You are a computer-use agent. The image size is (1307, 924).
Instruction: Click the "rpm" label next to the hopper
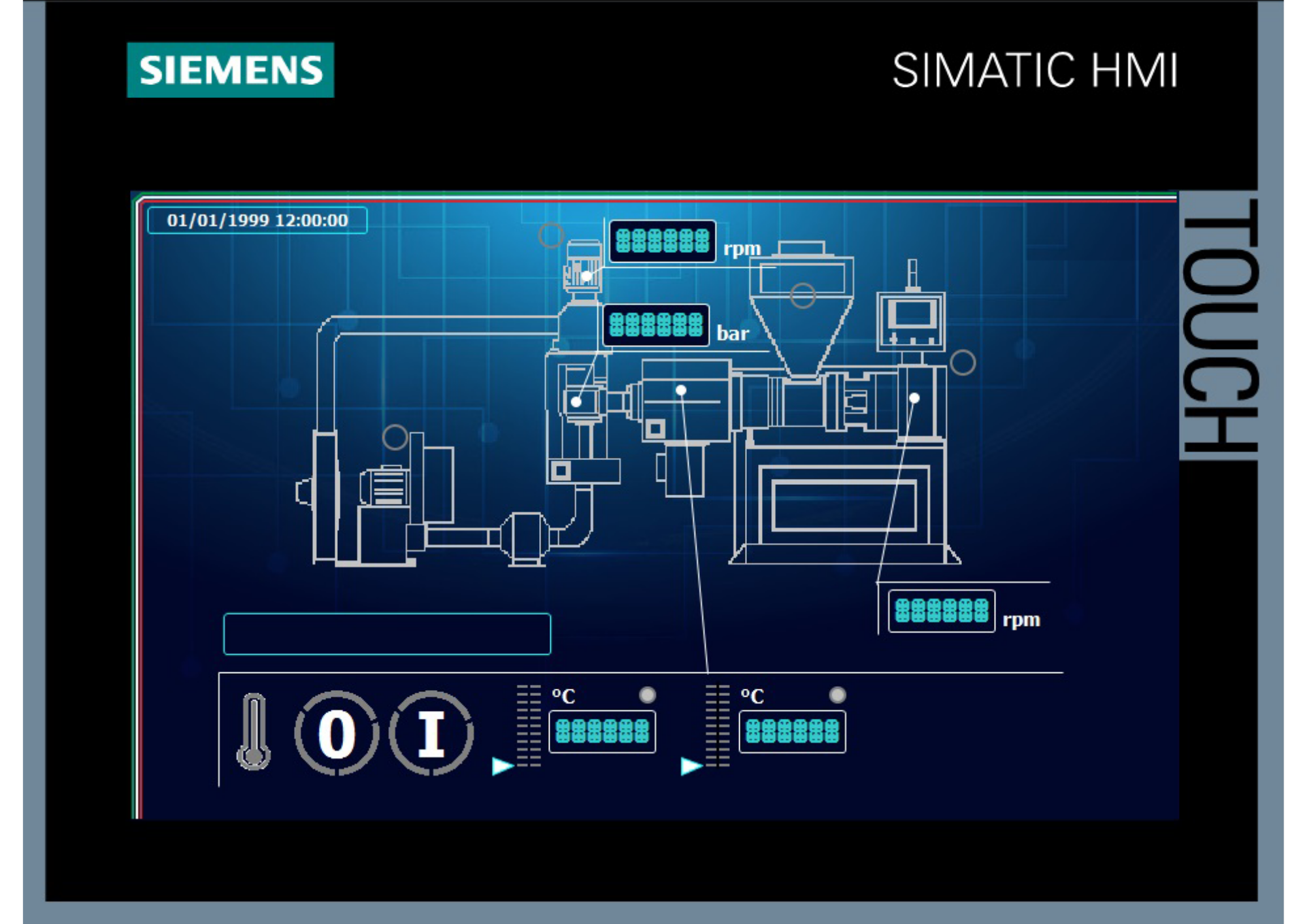[742, 249]
